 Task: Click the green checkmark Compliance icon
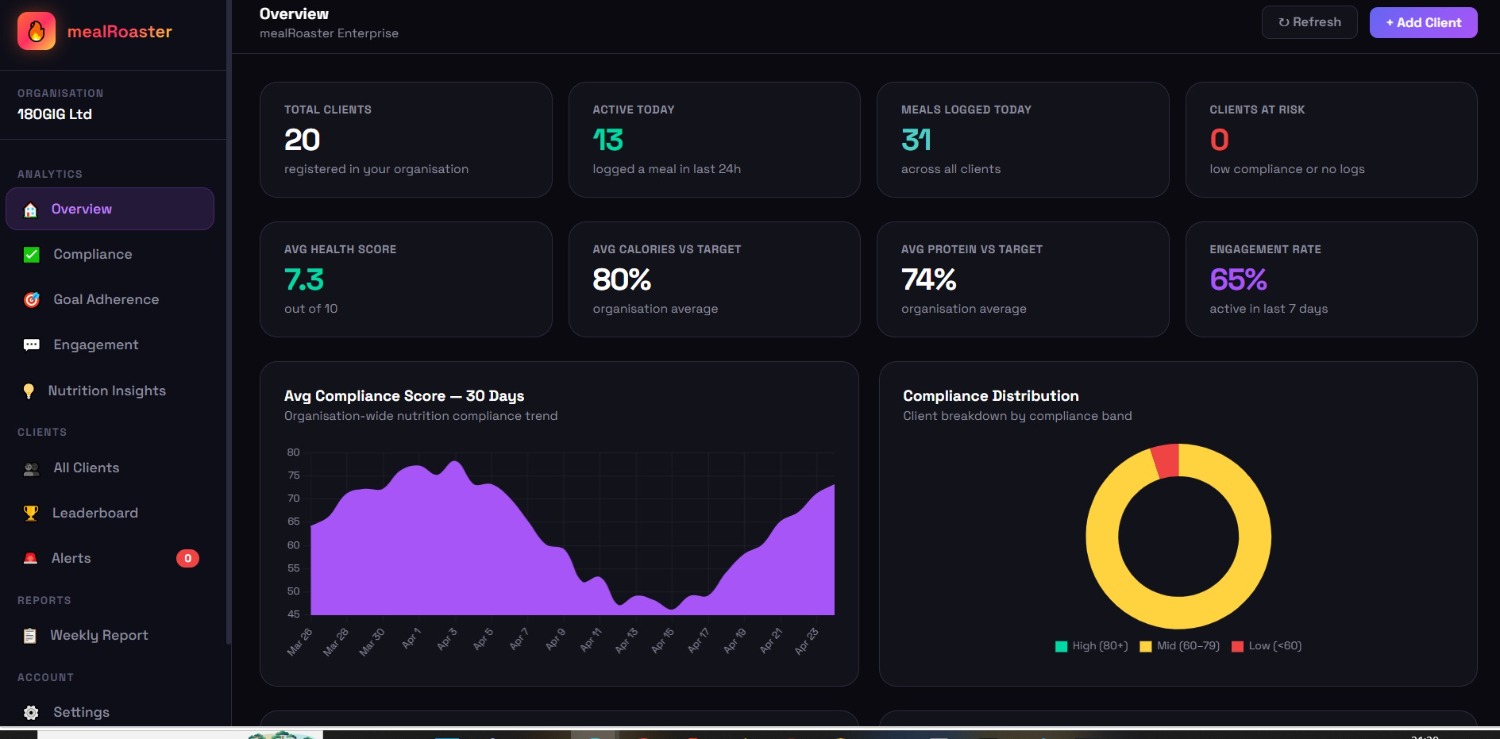tap(32, 254)
